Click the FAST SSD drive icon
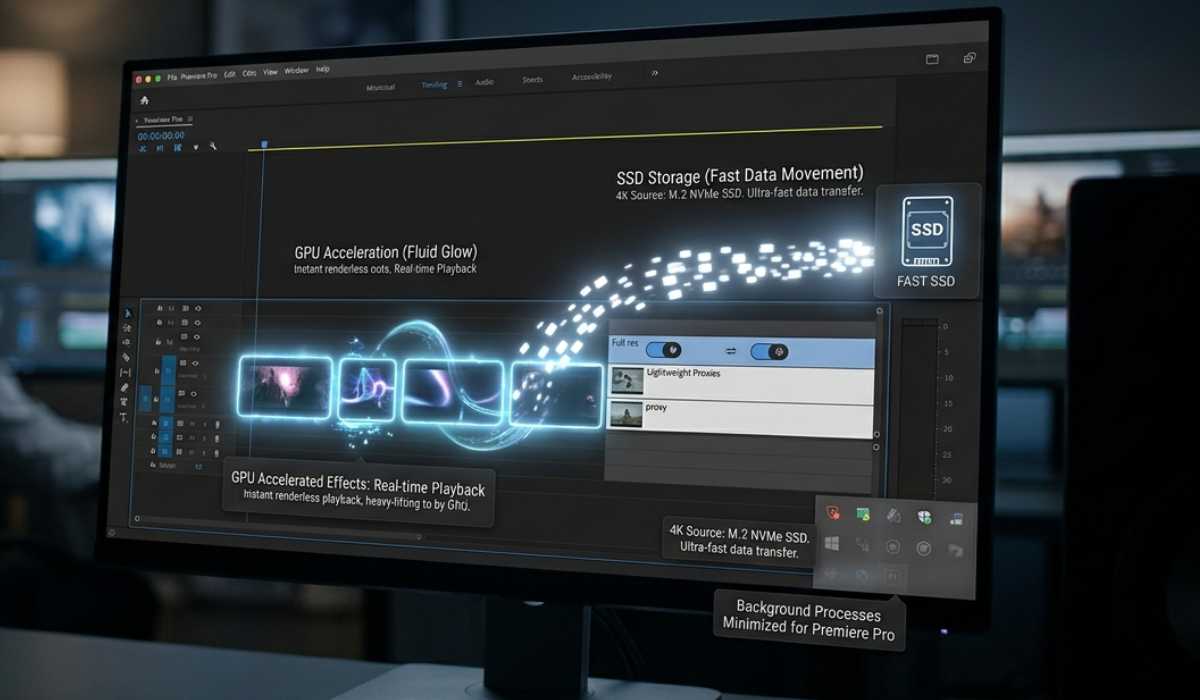This screenshot has height=700, width=1200. pyautogui.click(x=925, y=230)
